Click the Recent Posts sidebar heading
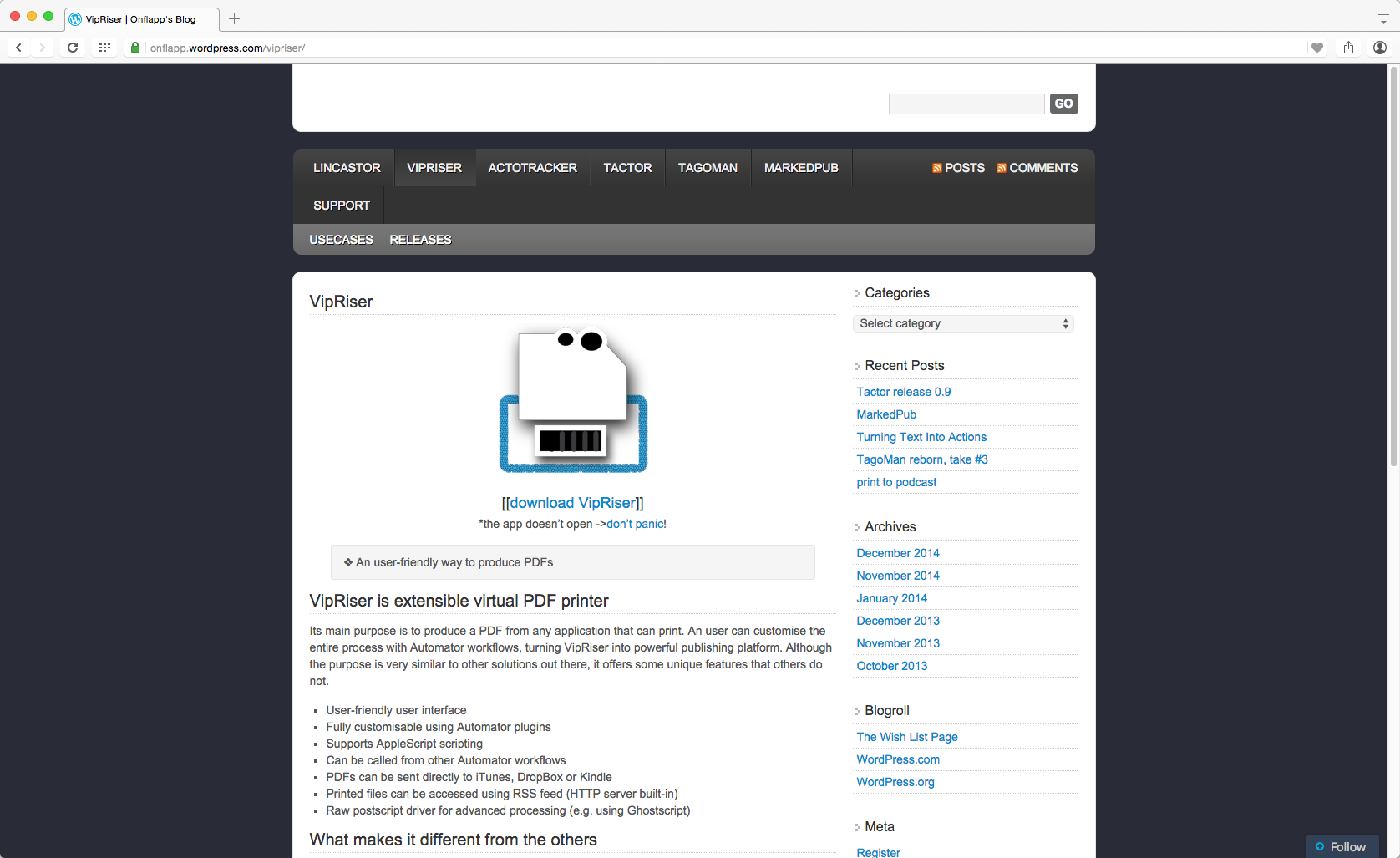 pyautogui.click(x=905, y=365)
